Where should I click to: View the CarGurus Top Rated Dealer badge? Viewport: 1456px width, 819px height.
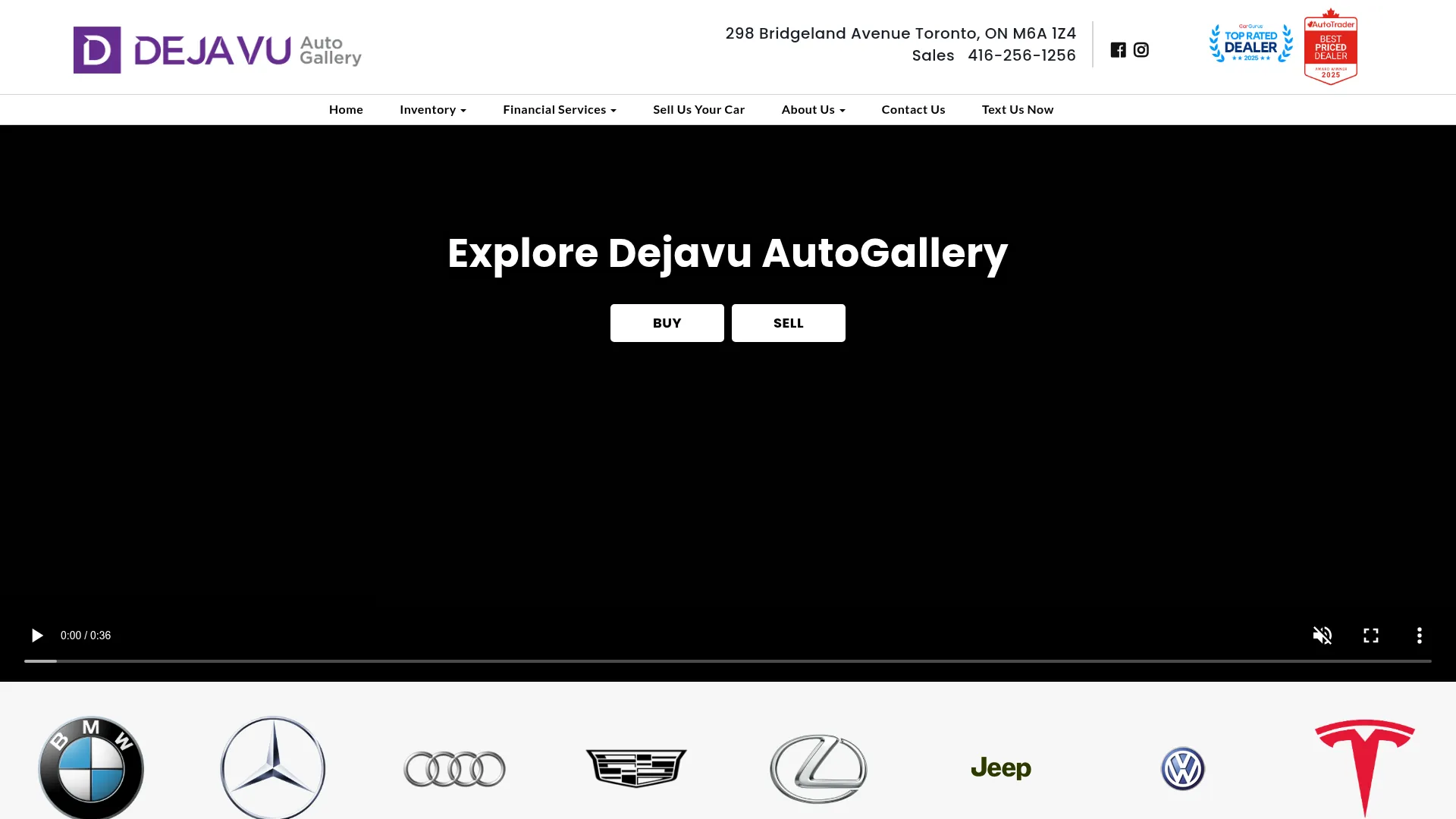[x=1251, y=44]
